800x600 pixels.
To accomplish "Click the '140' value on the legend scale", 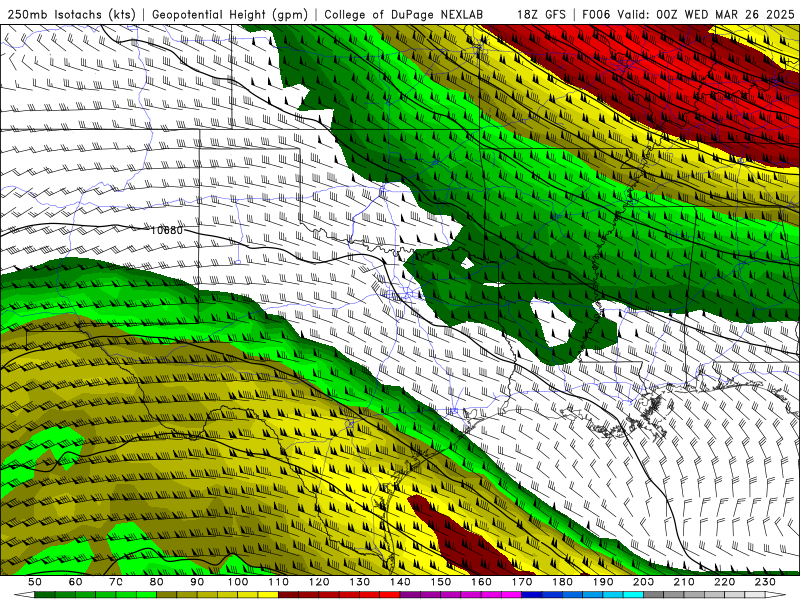I will tap(400, 582).
